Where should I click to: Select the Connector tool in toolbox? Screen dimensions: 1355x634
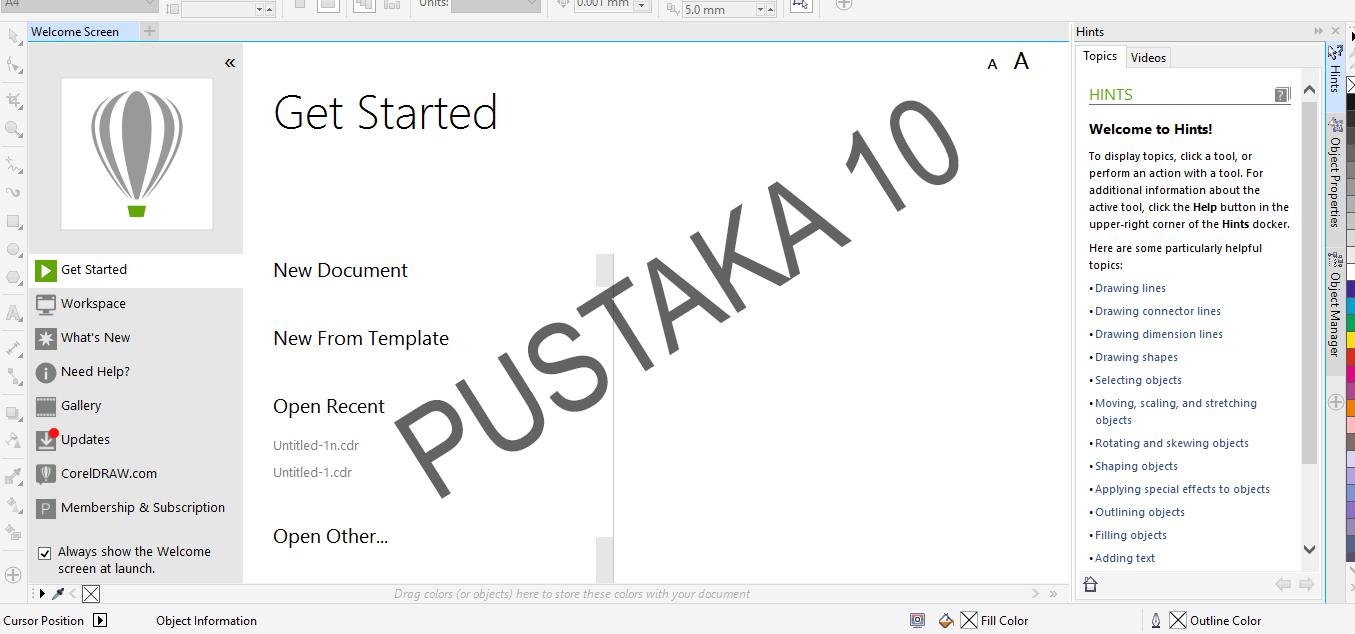point(13,377)
